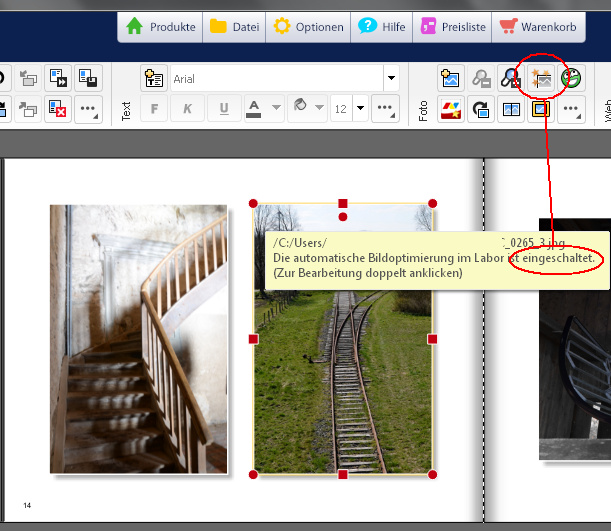The image size is (611, 531).
Task: Click the rotate photo icon
Action: pyautogui.click(x=481, y=108)
